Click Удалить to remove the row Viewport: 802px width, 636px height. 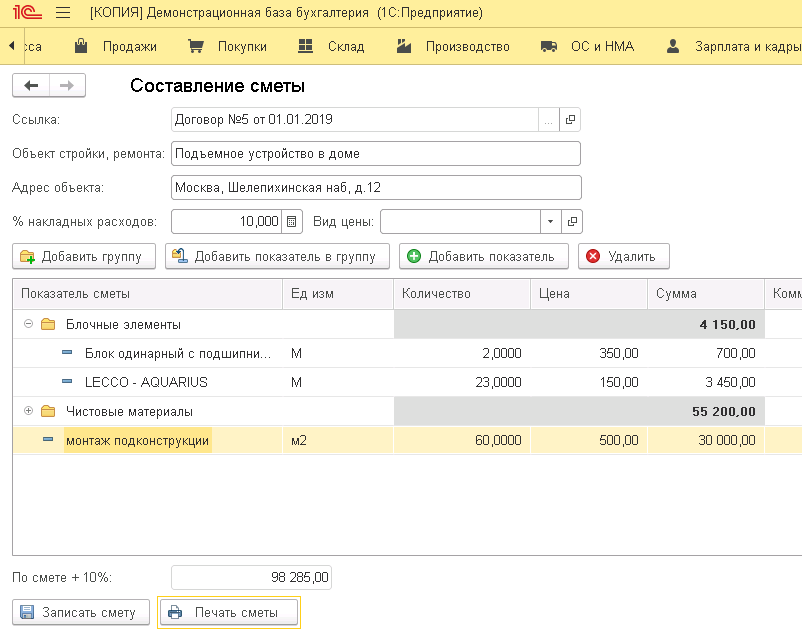(x=623, y=256)
